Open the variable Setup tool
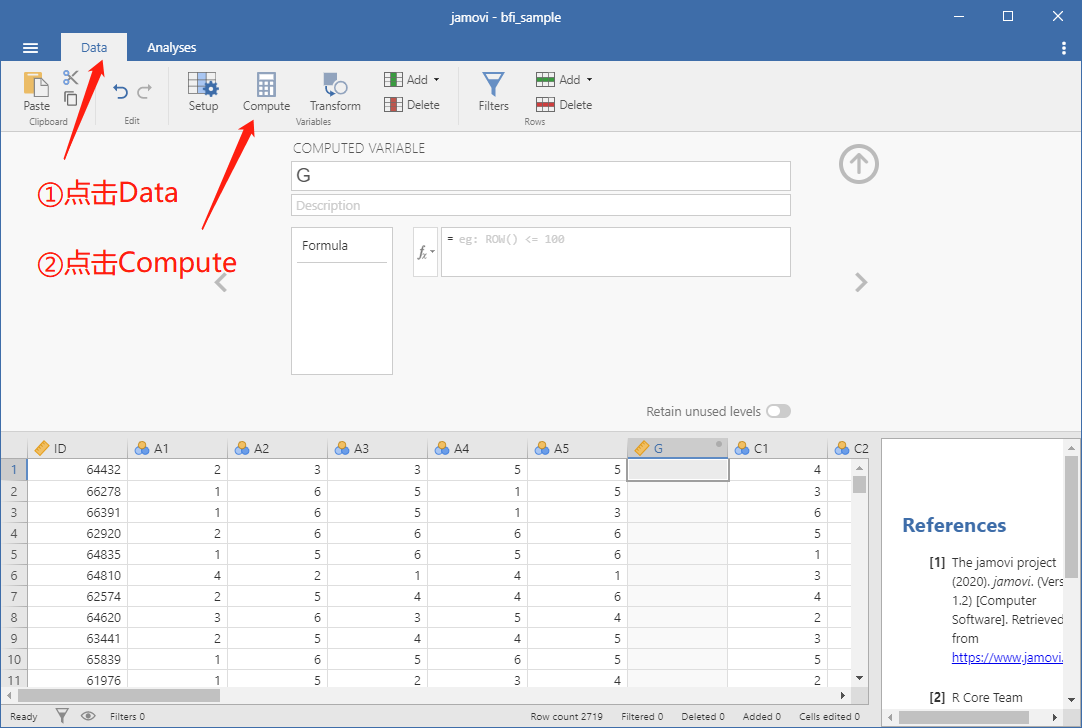The image size is (1082, 728). [x=203, y=92]
